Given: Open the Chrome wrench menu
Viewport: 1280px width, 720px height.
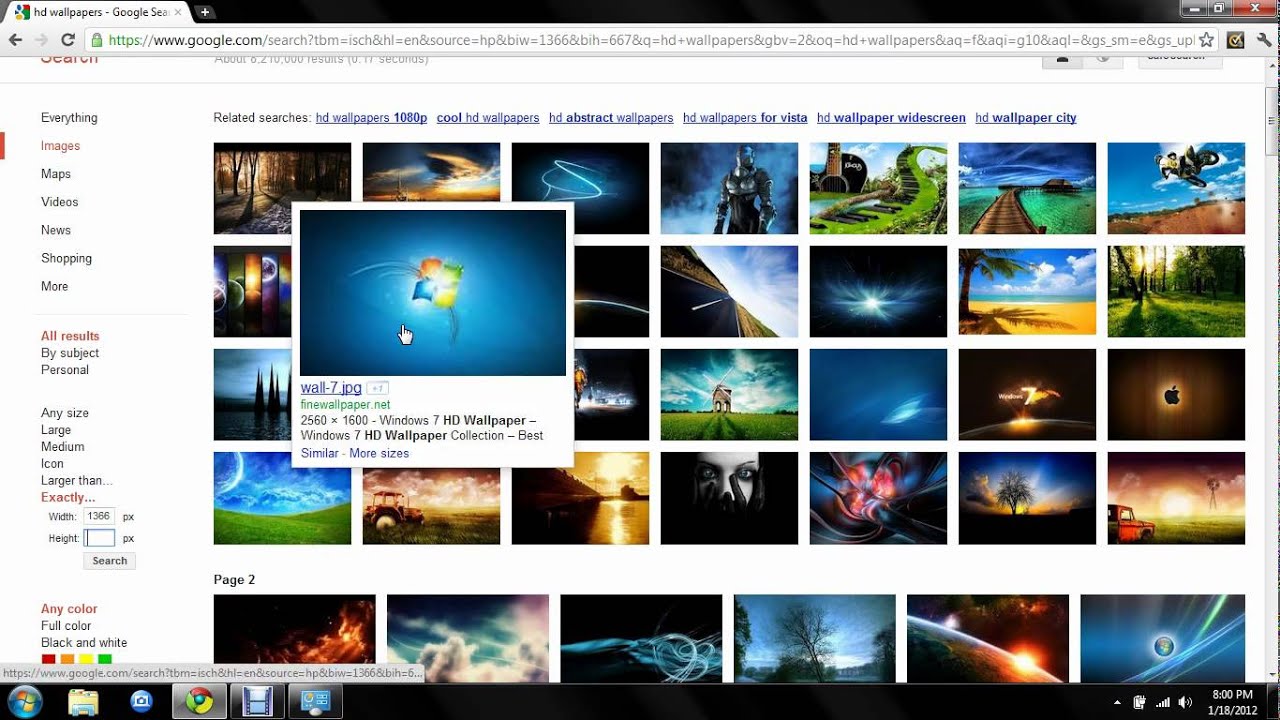Looking at the screenshot, I should pos(1264,40).
